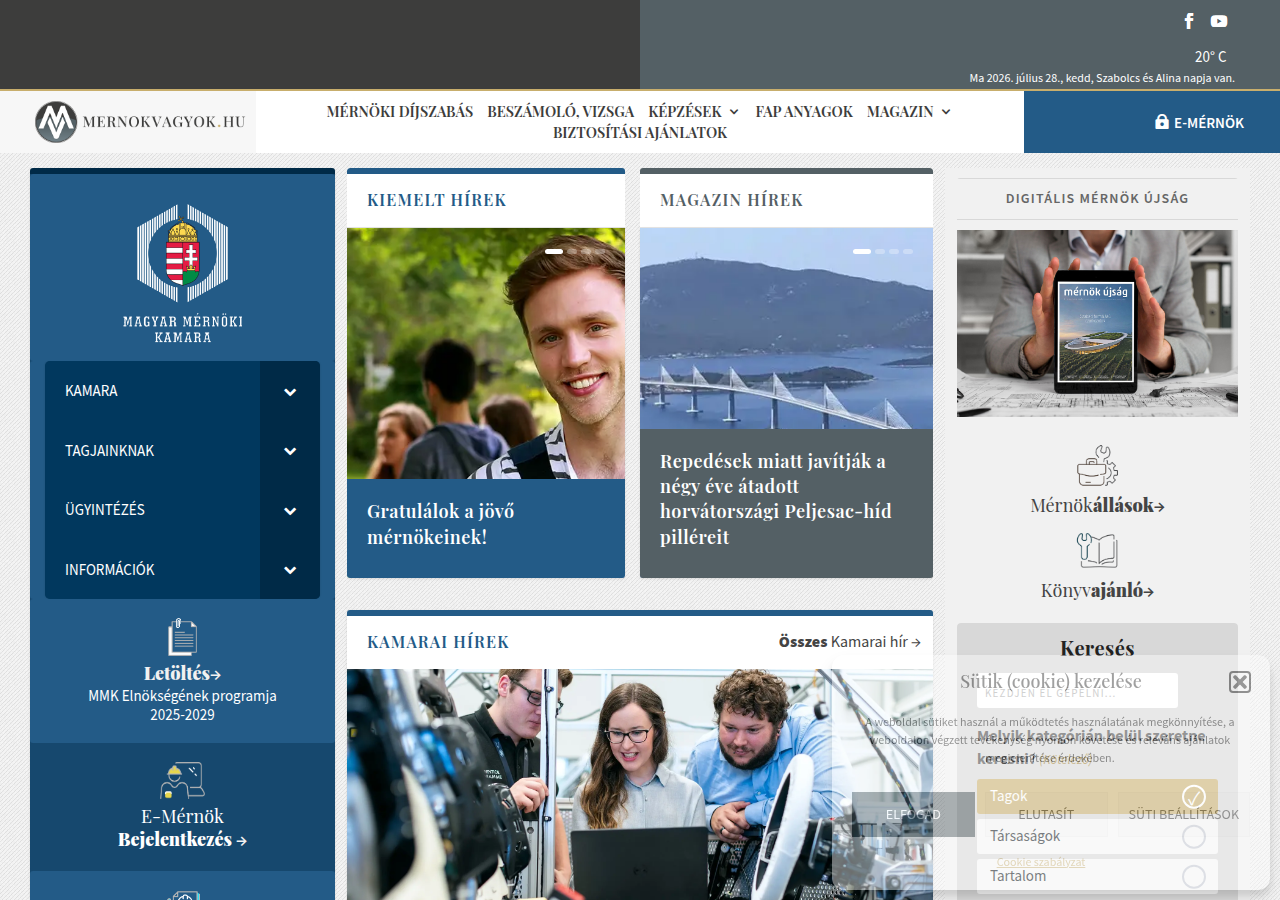Reject cookies with the Elutasít button
This screenshot has width=1280, height=900.
[1046, 814]
